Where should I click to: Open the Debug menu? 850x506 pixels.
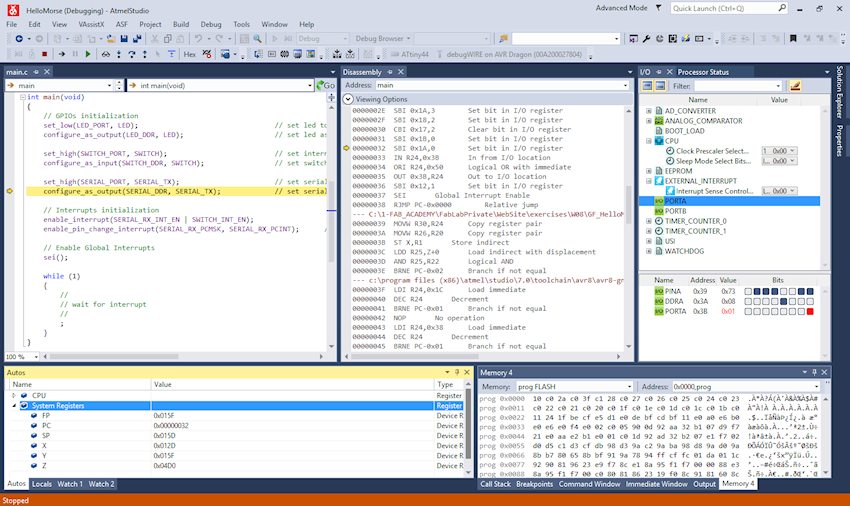pos(211,22)
